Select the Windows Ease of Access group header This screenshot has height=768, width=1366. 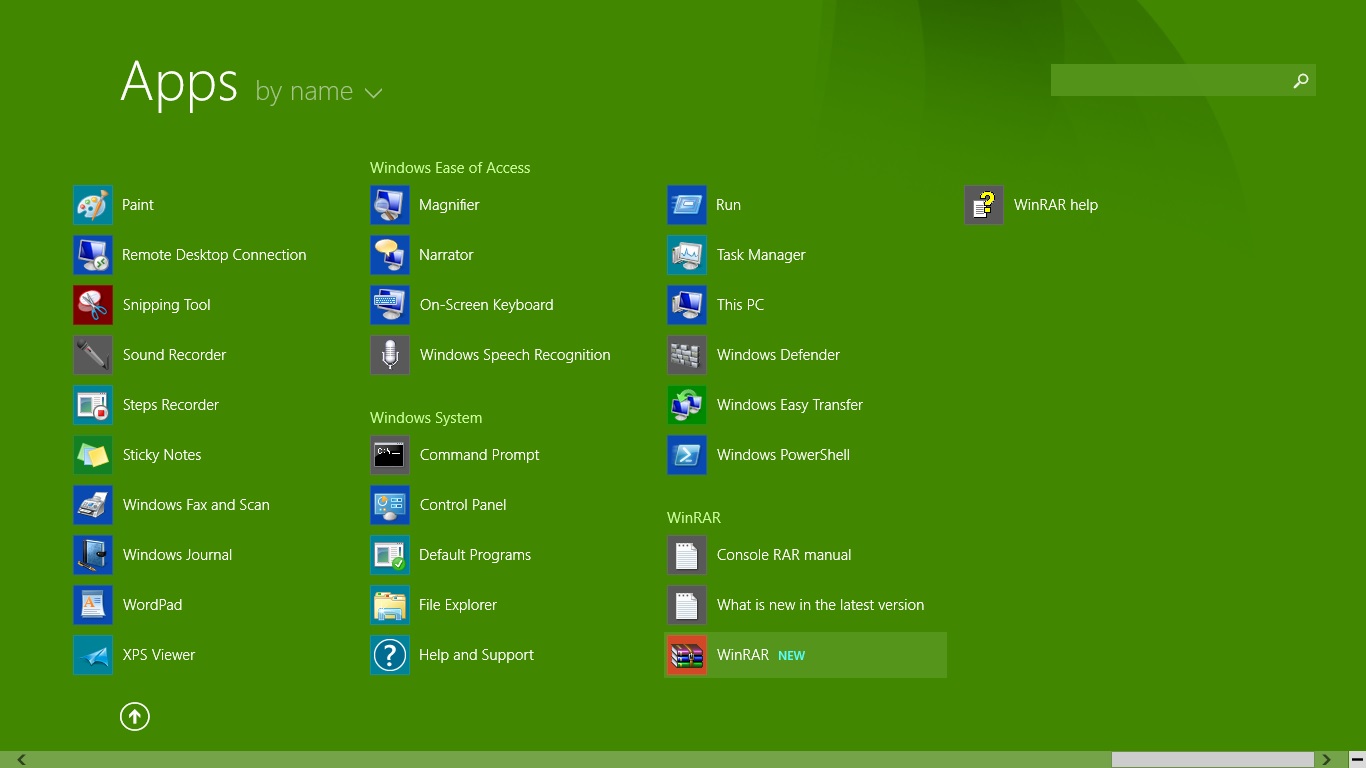coord(450,168)
